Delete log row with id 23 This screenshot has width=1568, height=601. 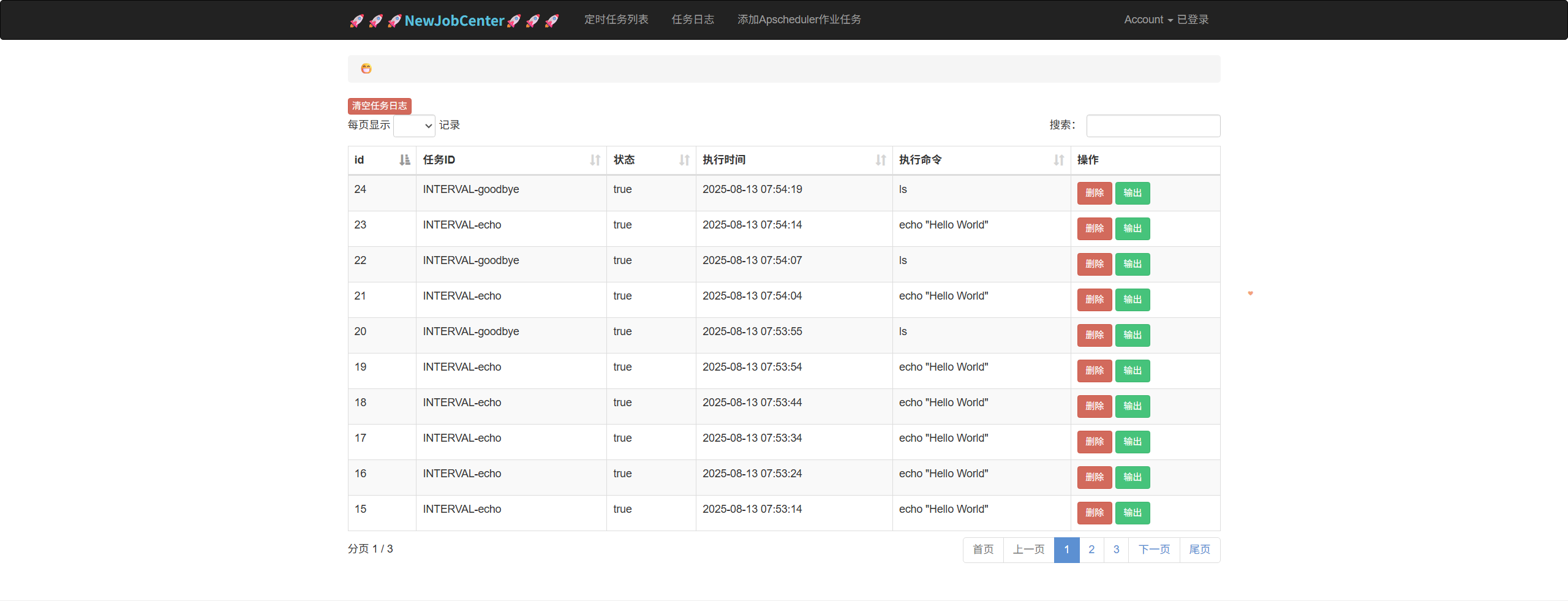point(1095,229)
